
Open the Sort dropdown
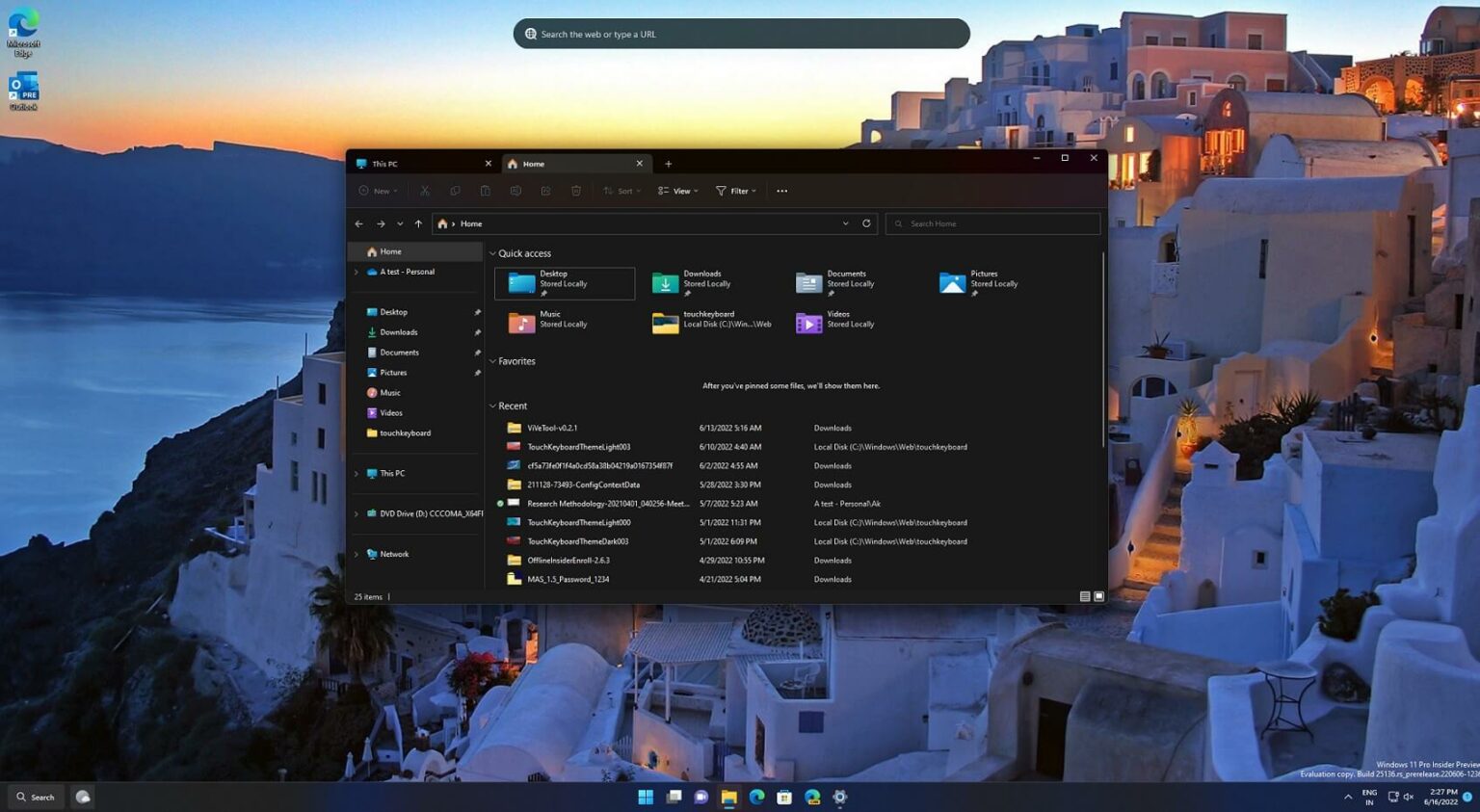pos(622,190)
